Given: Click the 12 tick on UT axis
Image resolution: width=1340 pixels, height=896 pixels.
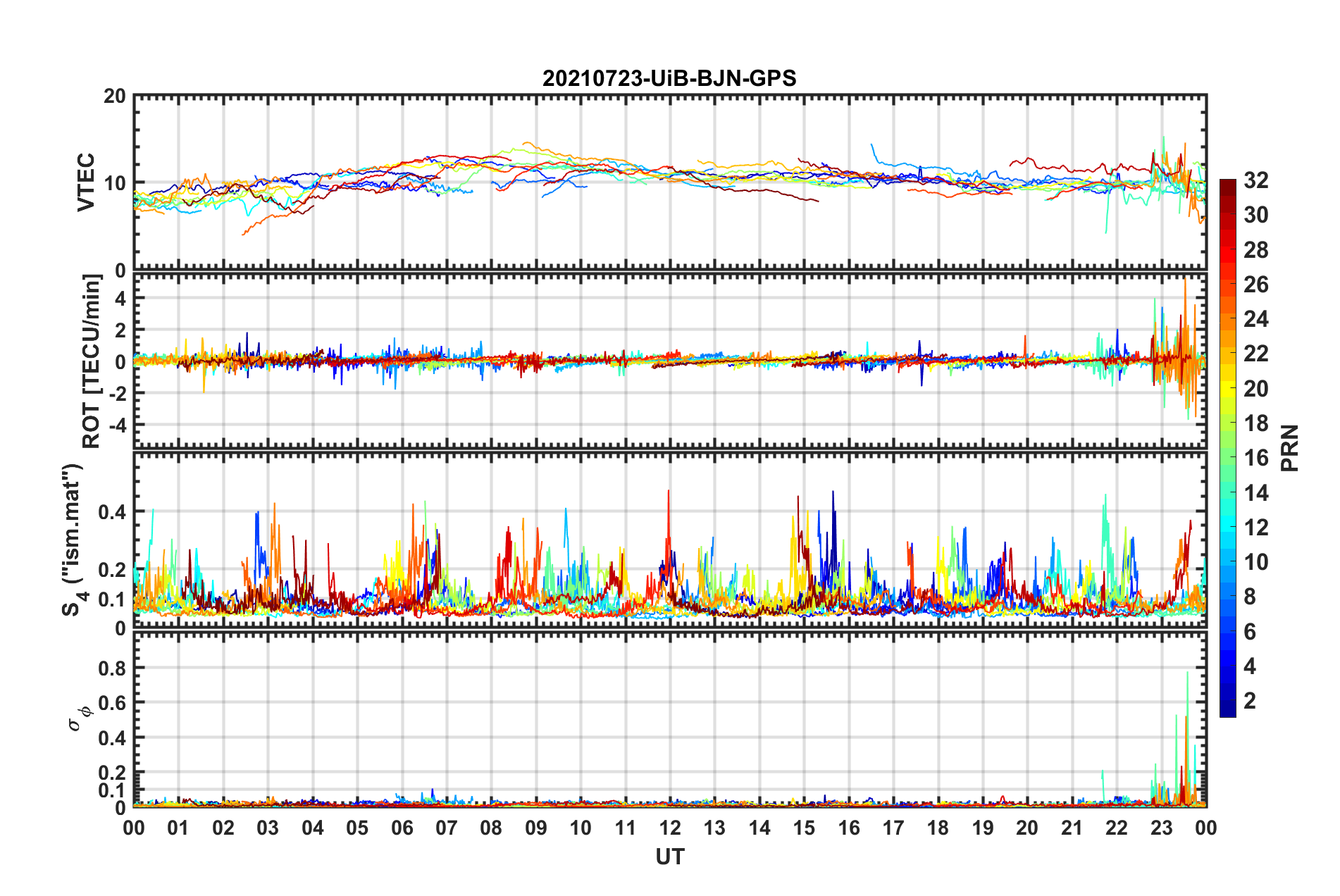Looking at the screenshot, I should tap(670, 828).
